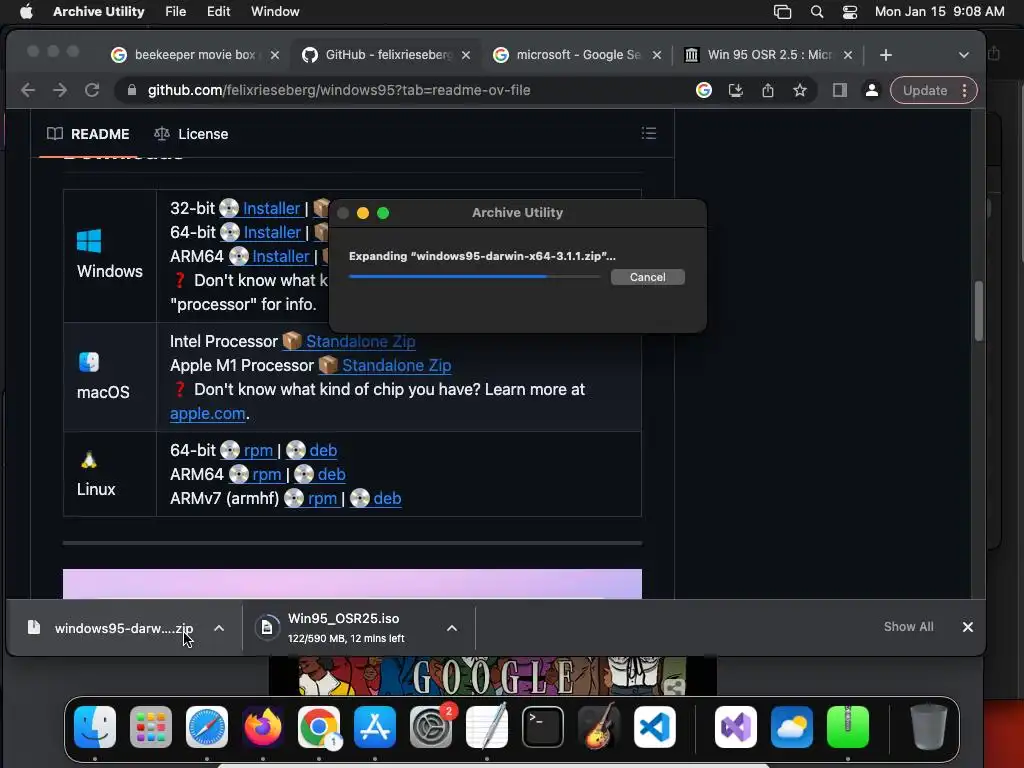This screenshot has width=1024, height=768.
Task: Click the windows95-darw zip download item
Action: 111,628
